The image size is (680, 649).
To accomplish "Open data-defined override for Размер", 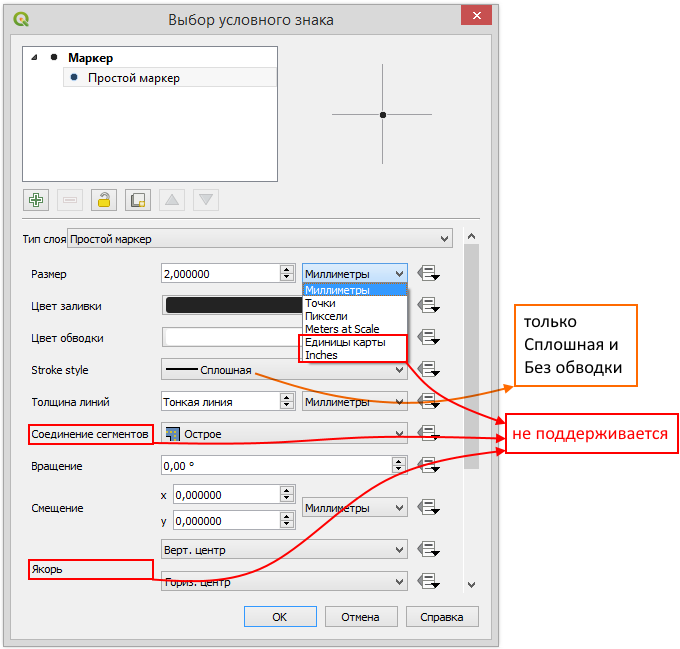I will (430, 274).
